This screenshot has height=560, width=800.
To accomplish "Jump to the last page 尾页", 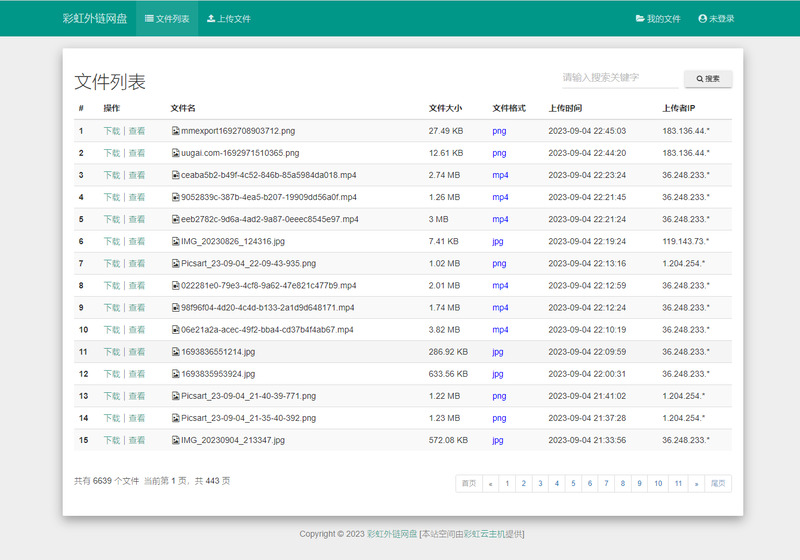I will pyautogui.click(x=717, y=484).
